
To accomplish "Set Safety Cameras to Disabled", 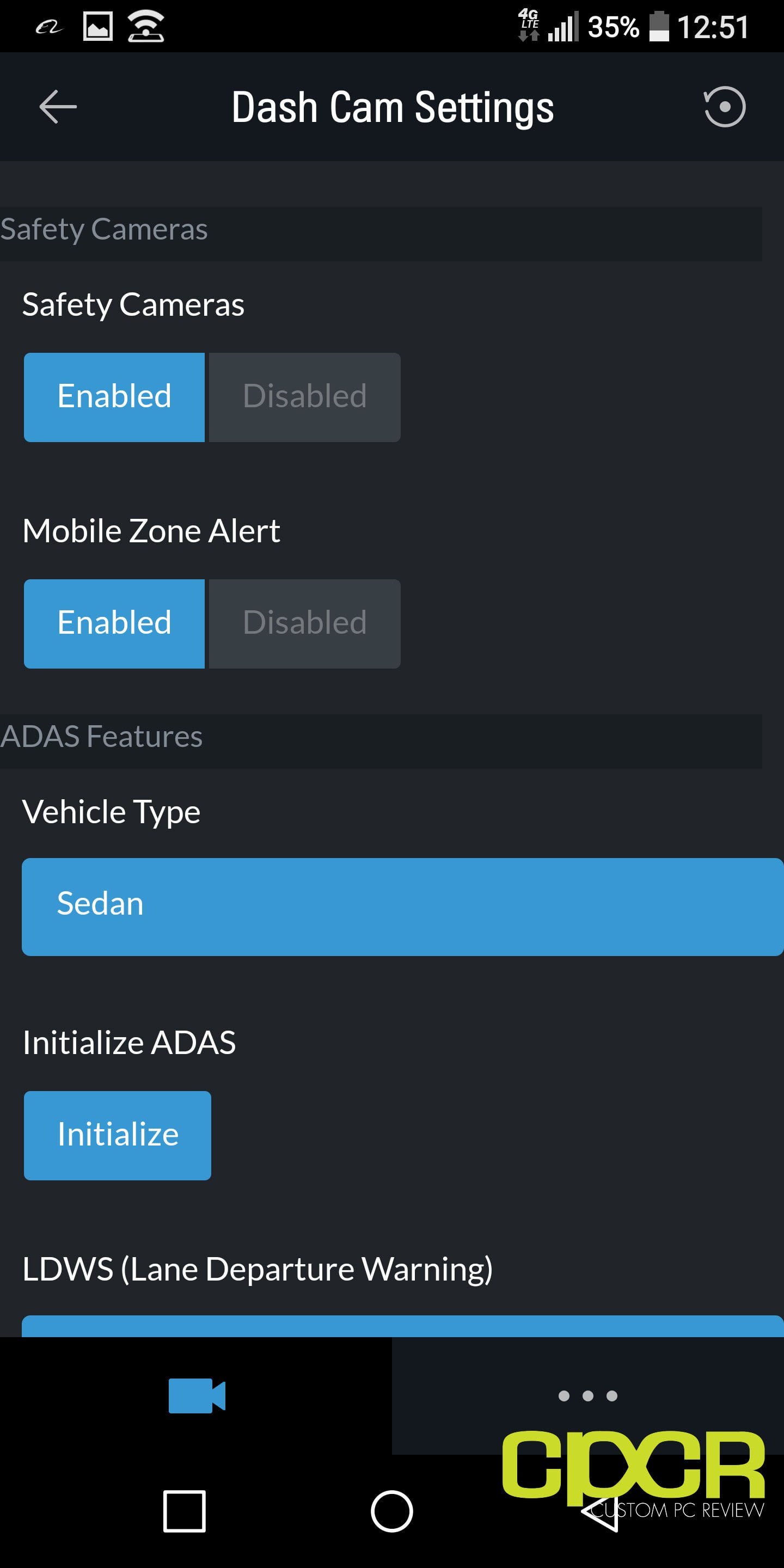I will pos(304,397).
